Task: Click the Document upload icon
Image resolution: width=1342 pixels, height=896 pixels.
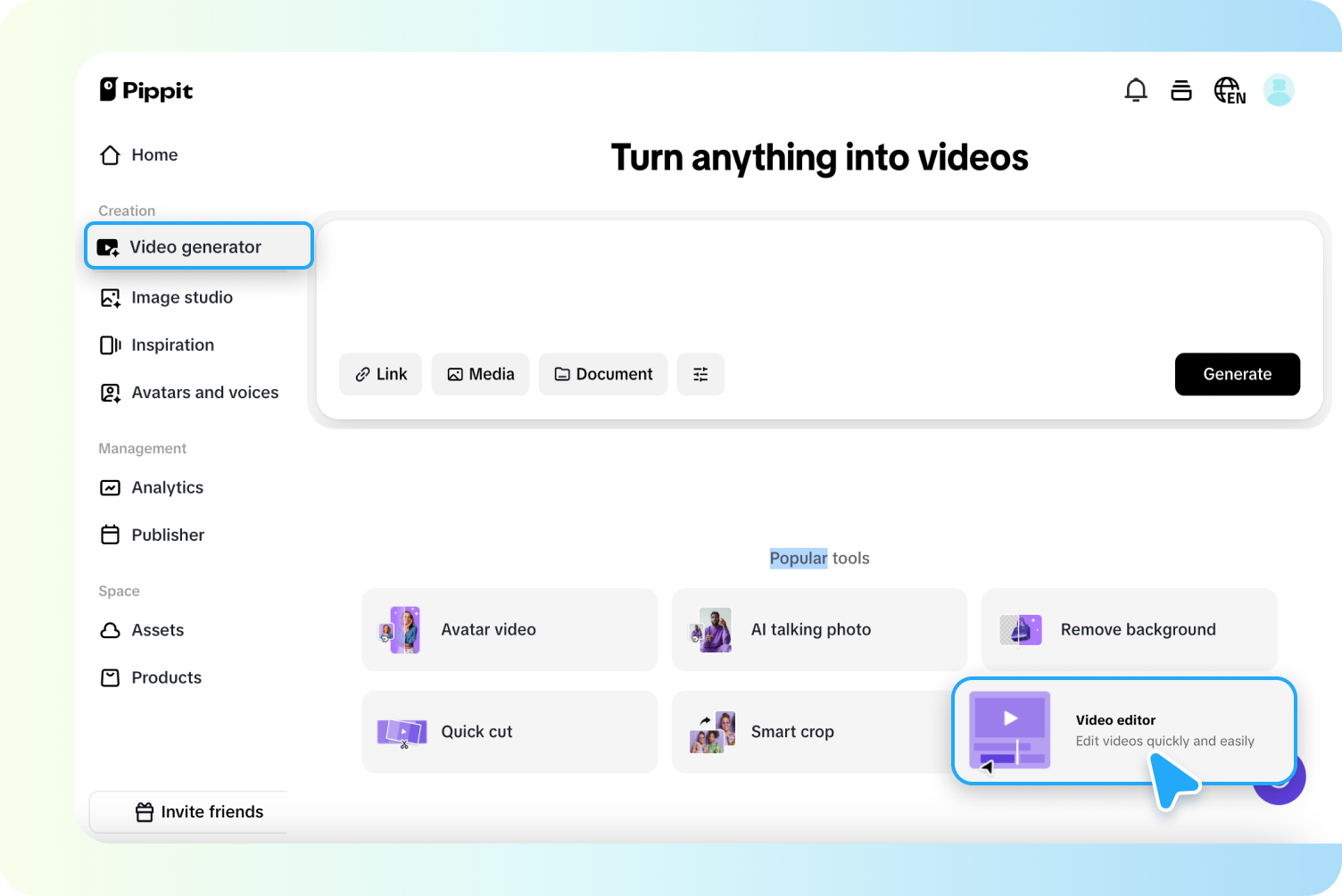Action: click(562, 374)
